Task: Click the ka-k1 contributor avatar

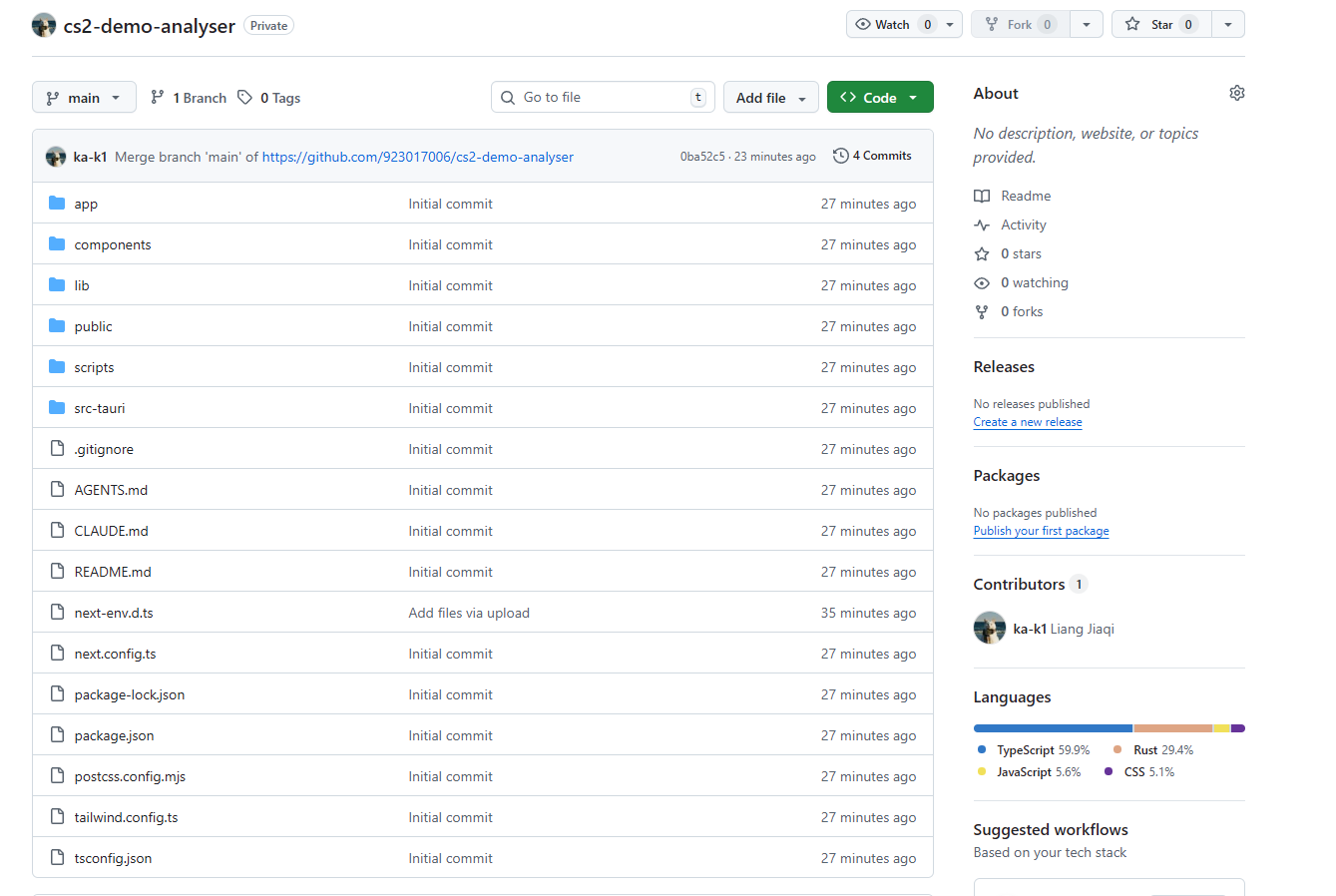Action: pos(989,629)
